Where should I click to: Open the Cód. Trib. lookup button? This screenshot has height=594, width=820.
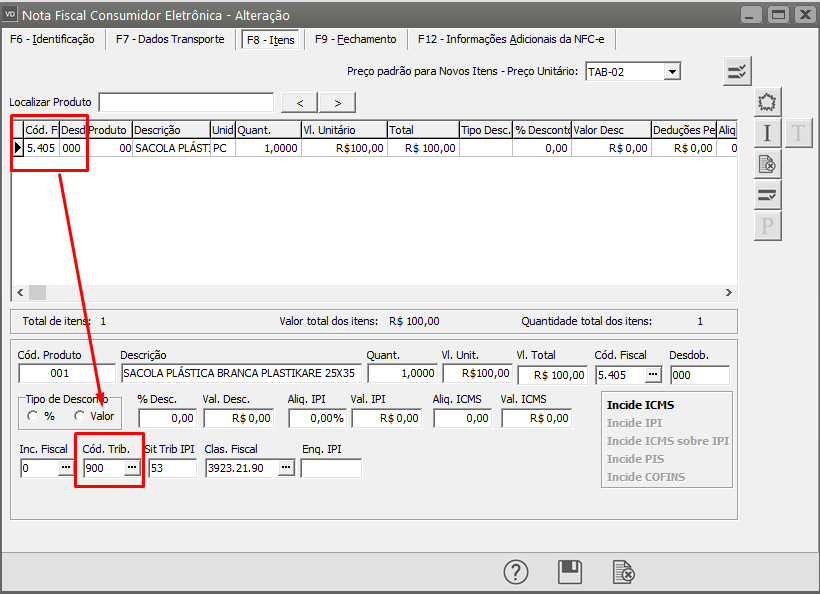click(x=131, y=468)
